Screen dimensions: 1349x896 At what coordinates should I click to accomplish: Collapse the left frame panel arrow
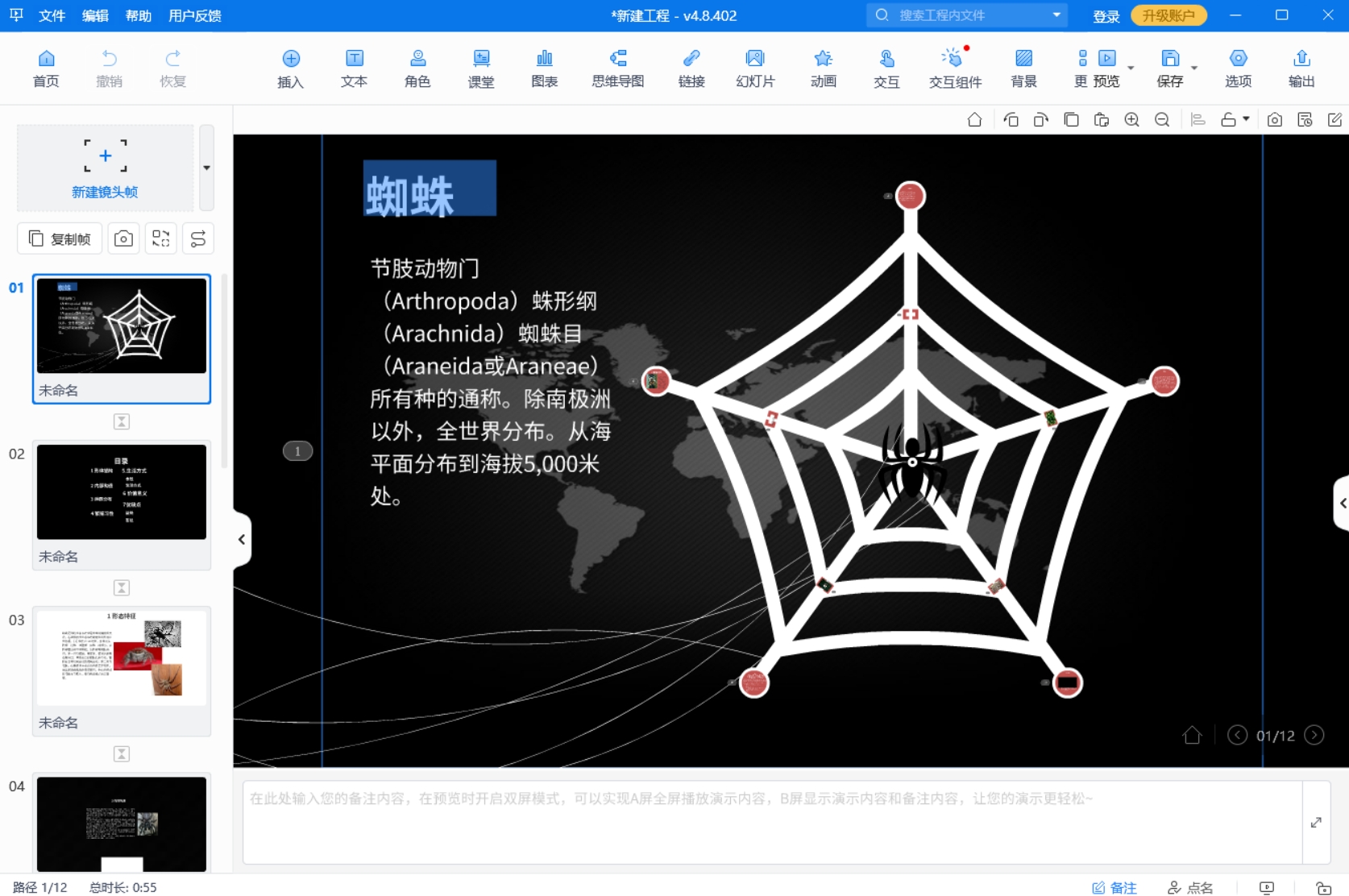click(x=241, y=539)
